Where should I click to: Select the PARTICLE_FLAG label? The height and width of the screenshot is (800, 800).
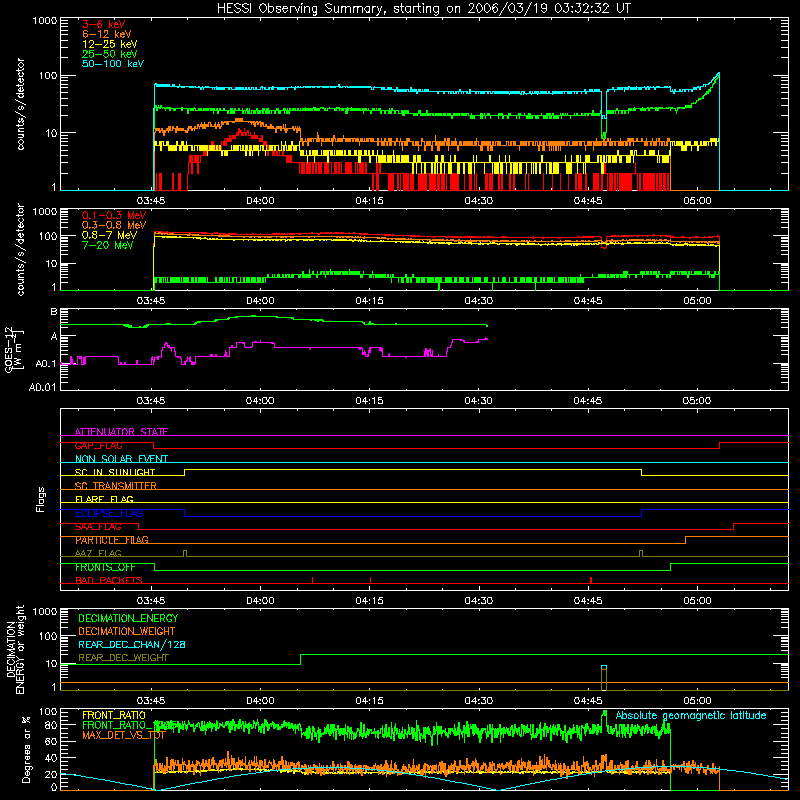tap(112, 540)
